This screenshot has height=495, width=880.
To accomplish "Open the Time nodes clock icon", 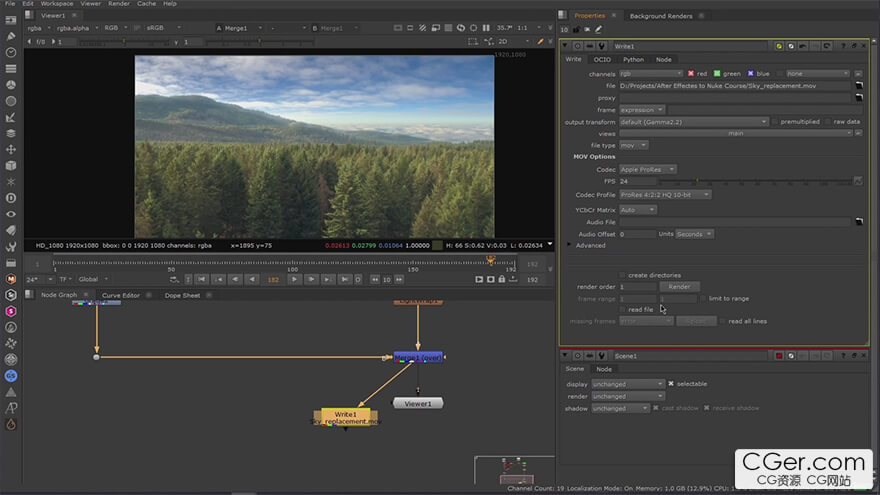I will pos(11,52).
